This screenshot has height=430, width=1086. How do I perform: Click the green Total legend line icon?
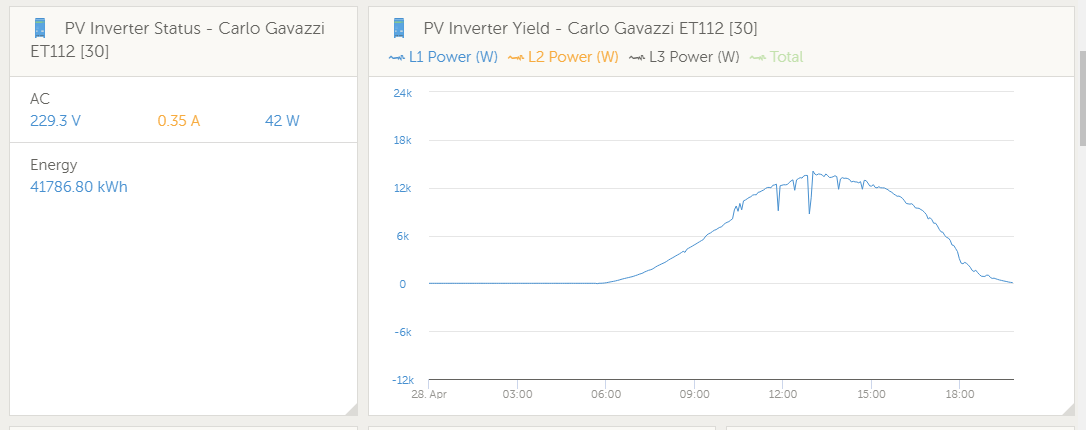coord(758,58)
